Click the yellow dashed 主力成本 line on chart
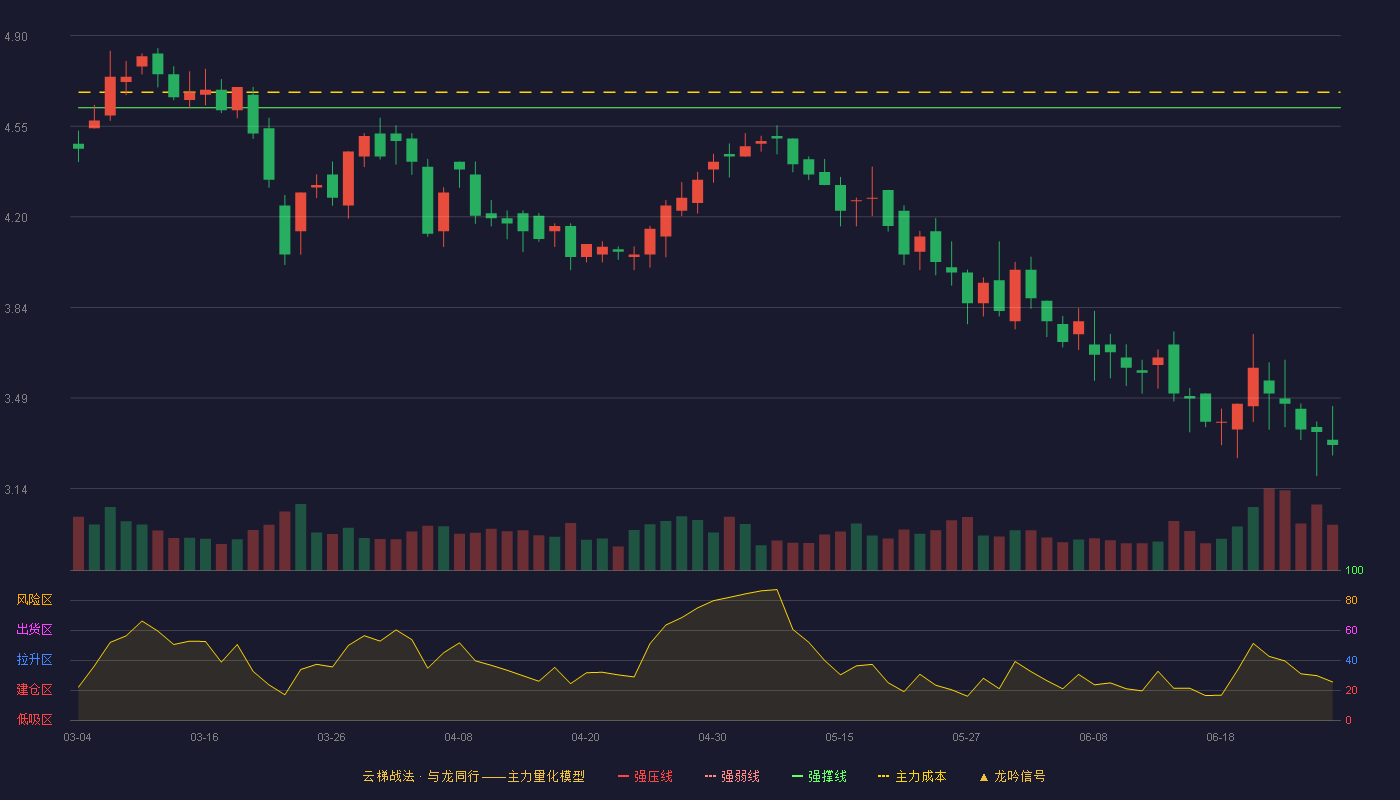The width and height of the screenshot is (1400, 800). click(x=708, y=92)
